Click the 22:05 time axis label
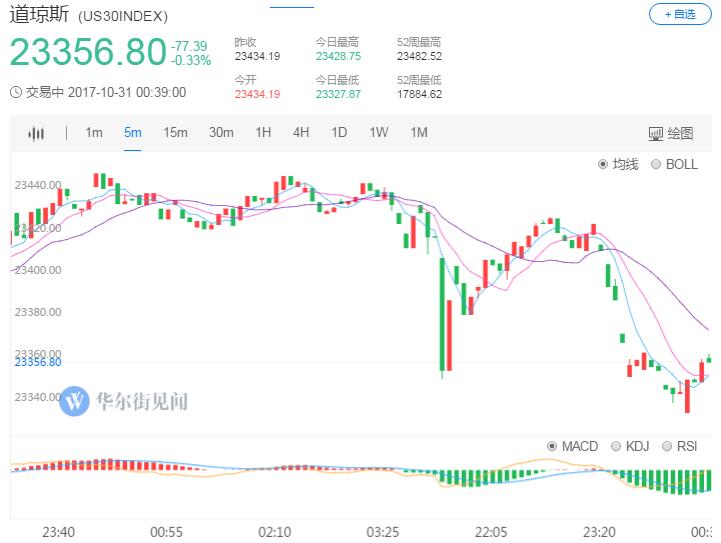 point(491,532)
